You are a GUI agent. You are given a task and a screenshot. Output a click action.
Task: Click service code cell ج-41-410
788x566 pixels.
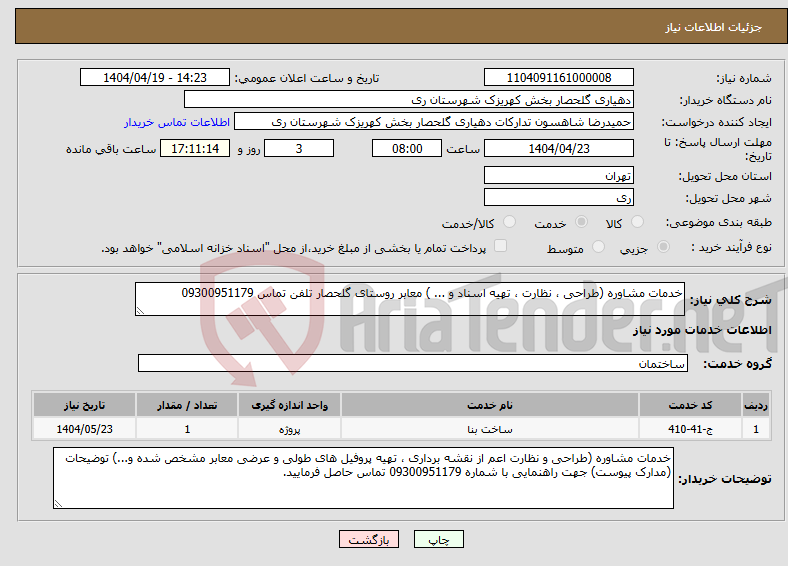click(x=691, y=429)
